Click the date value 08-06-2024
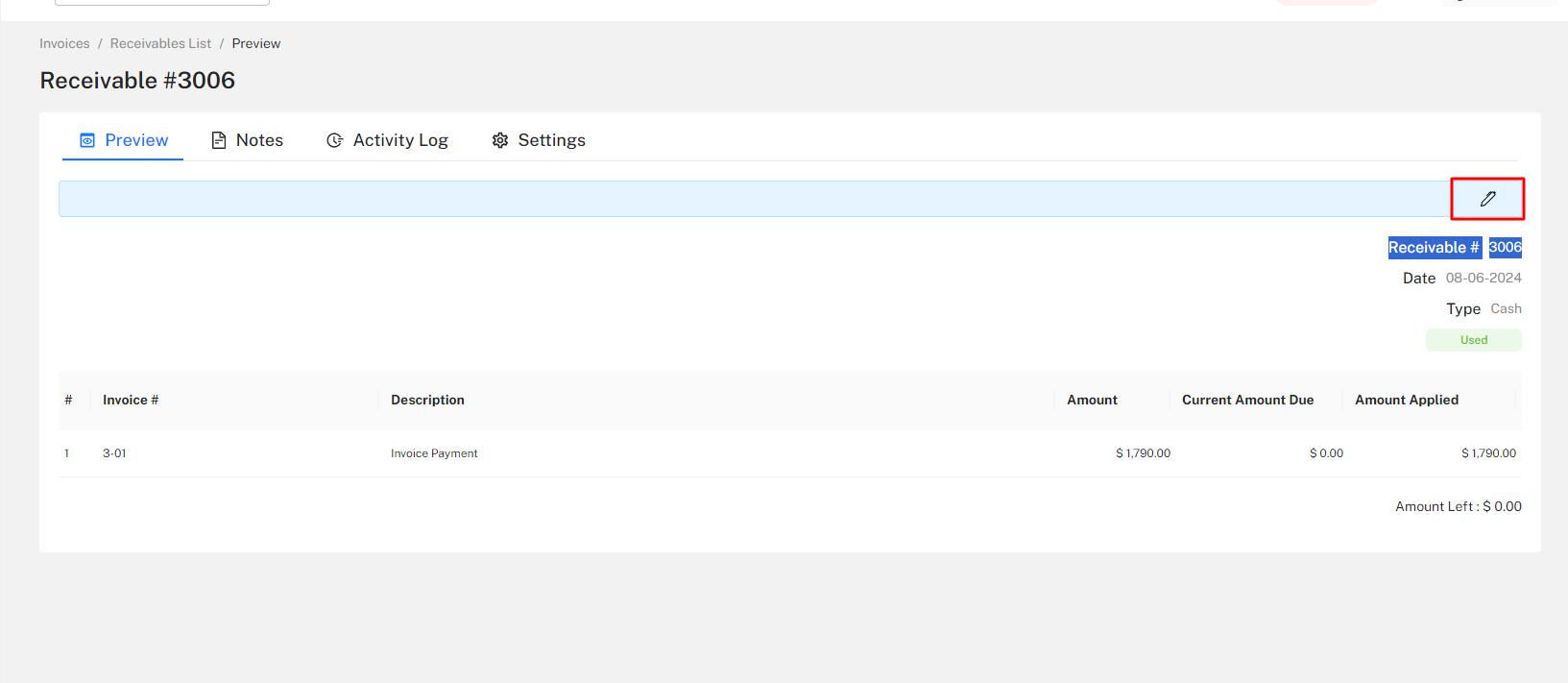This screenshot has width=1568, height=683. 1484,278
